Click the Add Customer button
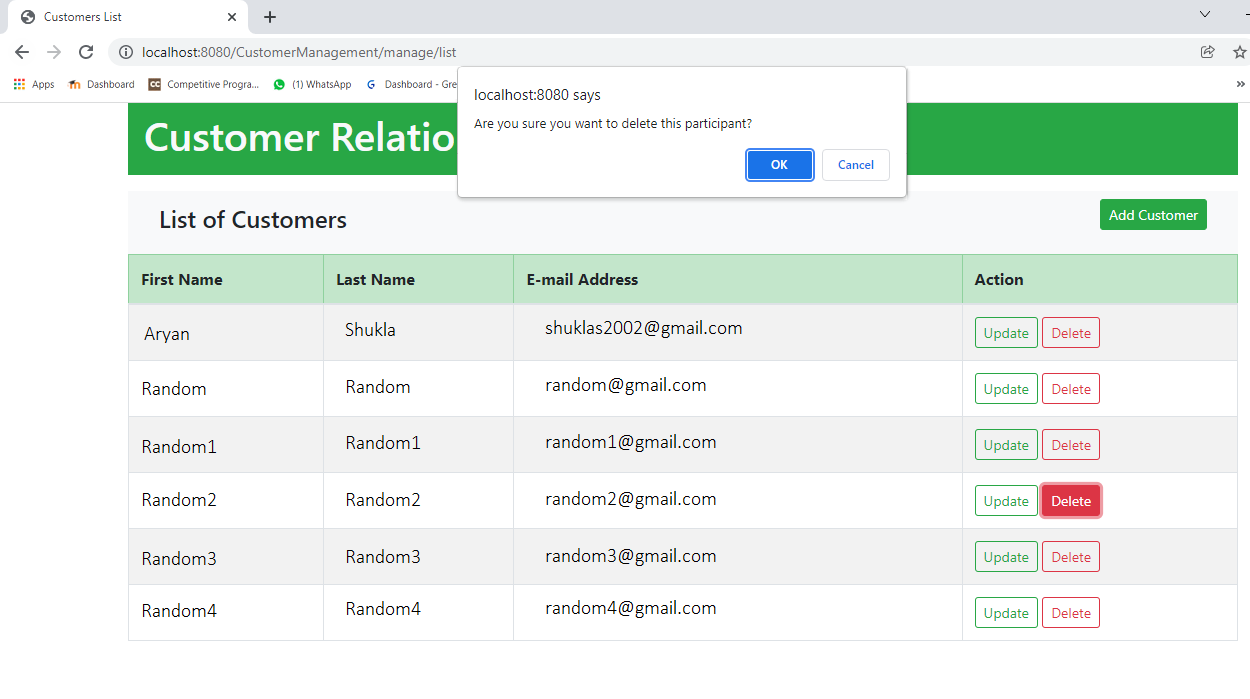The image size is (1250, 699). coord(1153,214)
